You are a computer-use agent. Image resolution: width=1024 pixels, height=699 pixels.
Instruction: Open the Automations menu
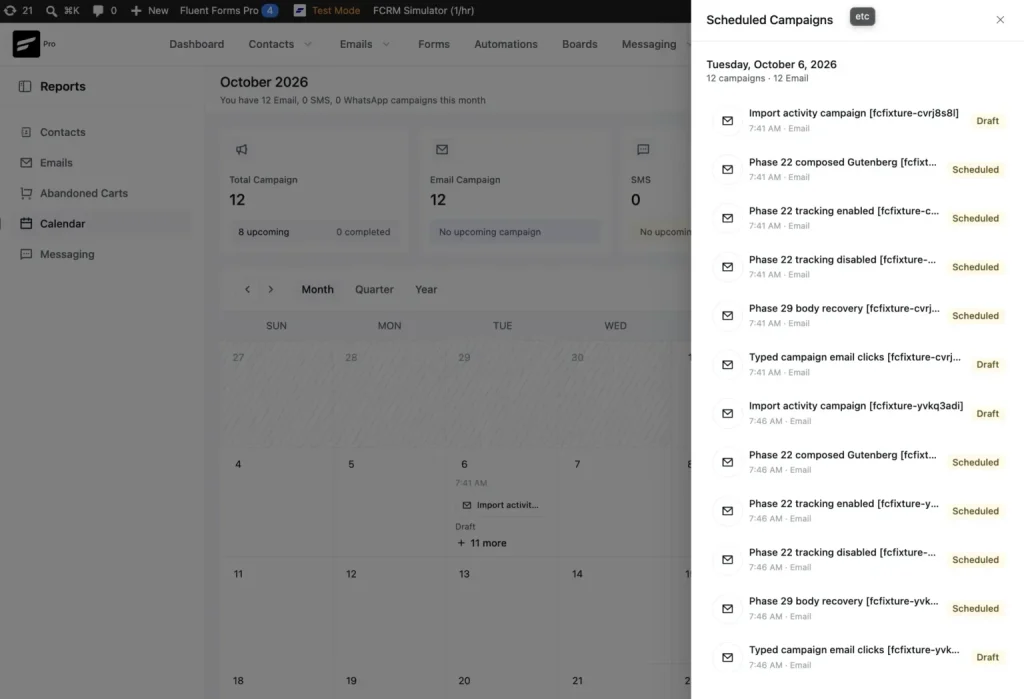[505, 44]
